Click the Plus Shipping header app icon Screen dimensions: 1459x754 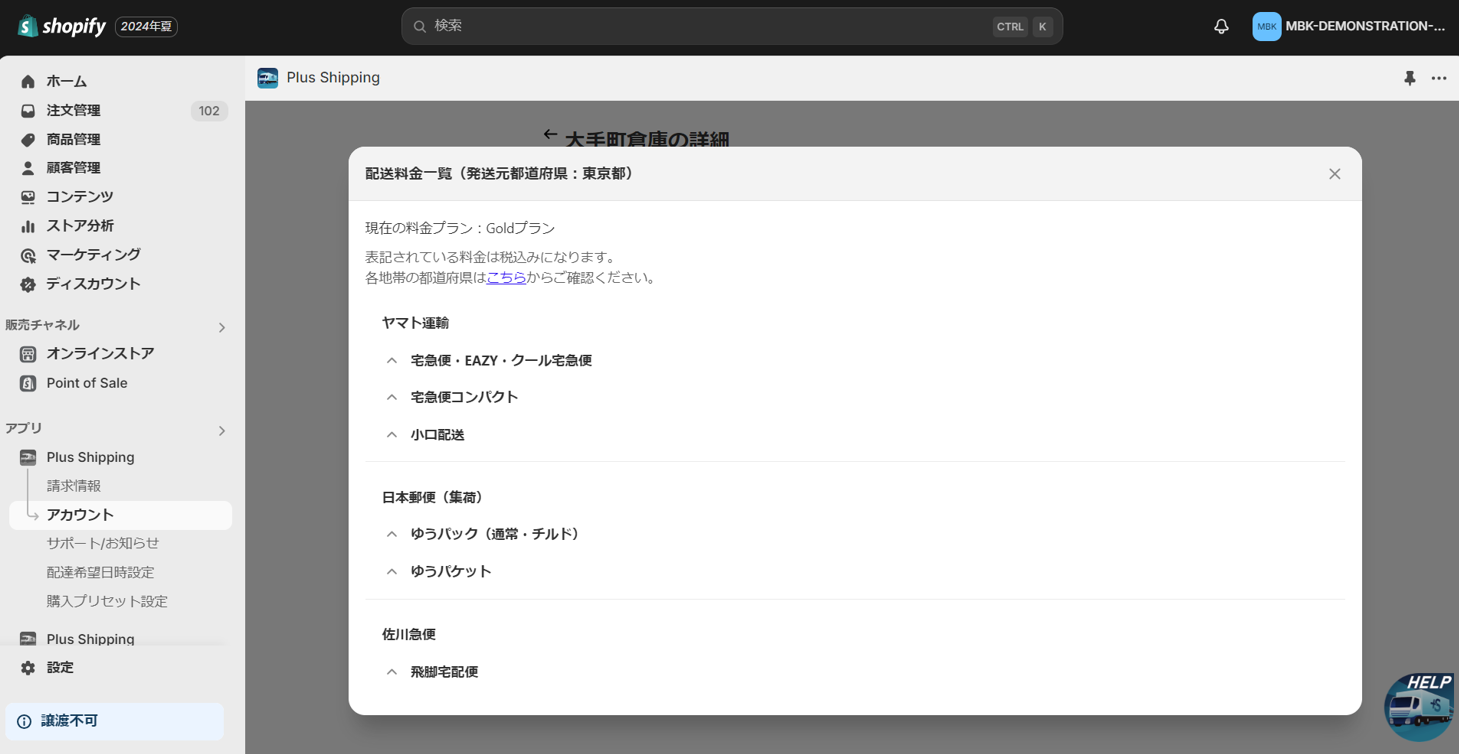(x=267, y=78)
